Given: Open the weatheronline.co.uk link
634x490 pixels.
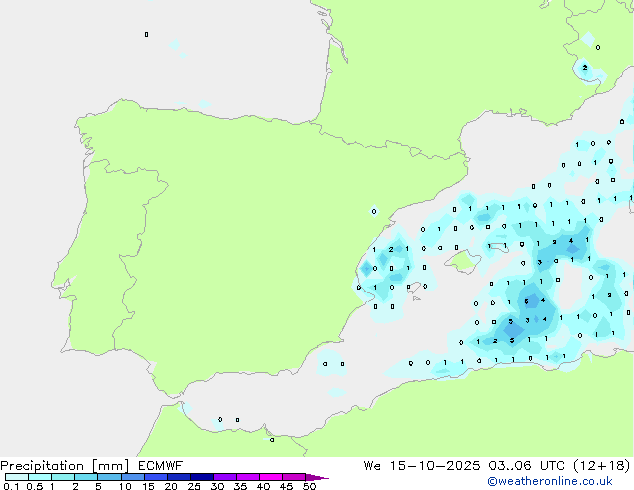Looking at the screenshot, I should click(x=550, y=481).
